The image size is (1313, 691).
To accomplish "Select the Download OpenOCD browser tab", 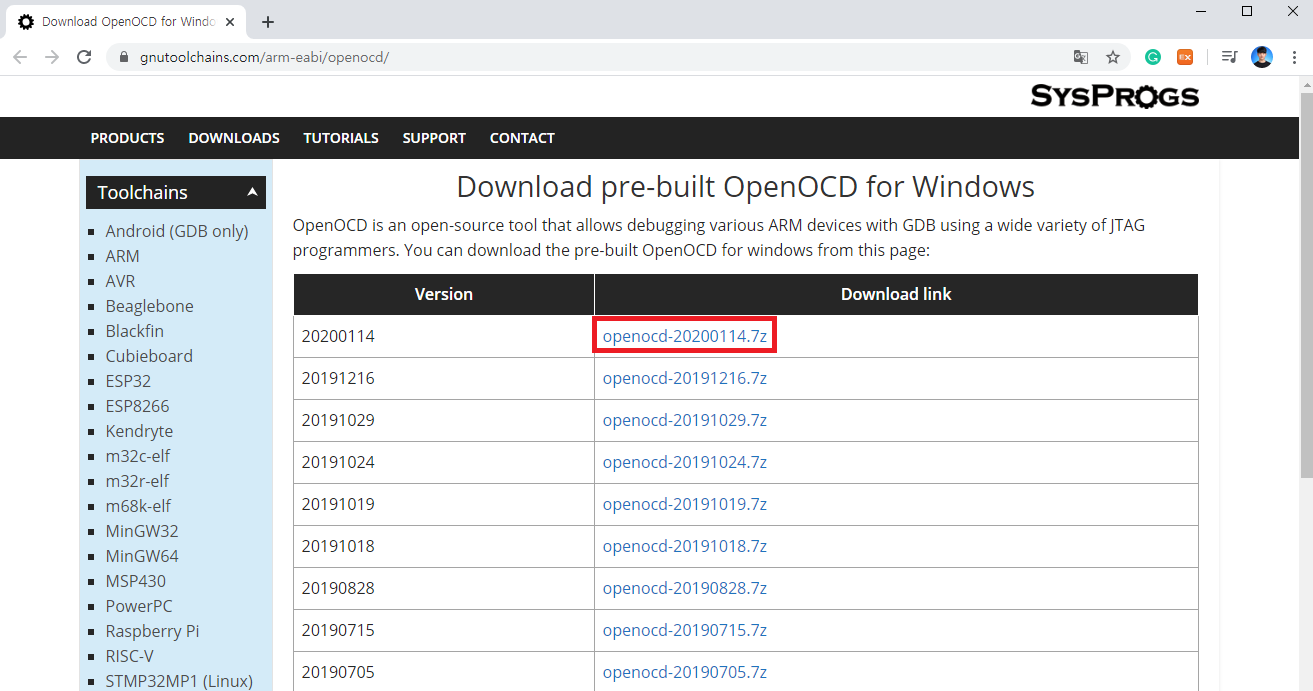I will (128, 22).
